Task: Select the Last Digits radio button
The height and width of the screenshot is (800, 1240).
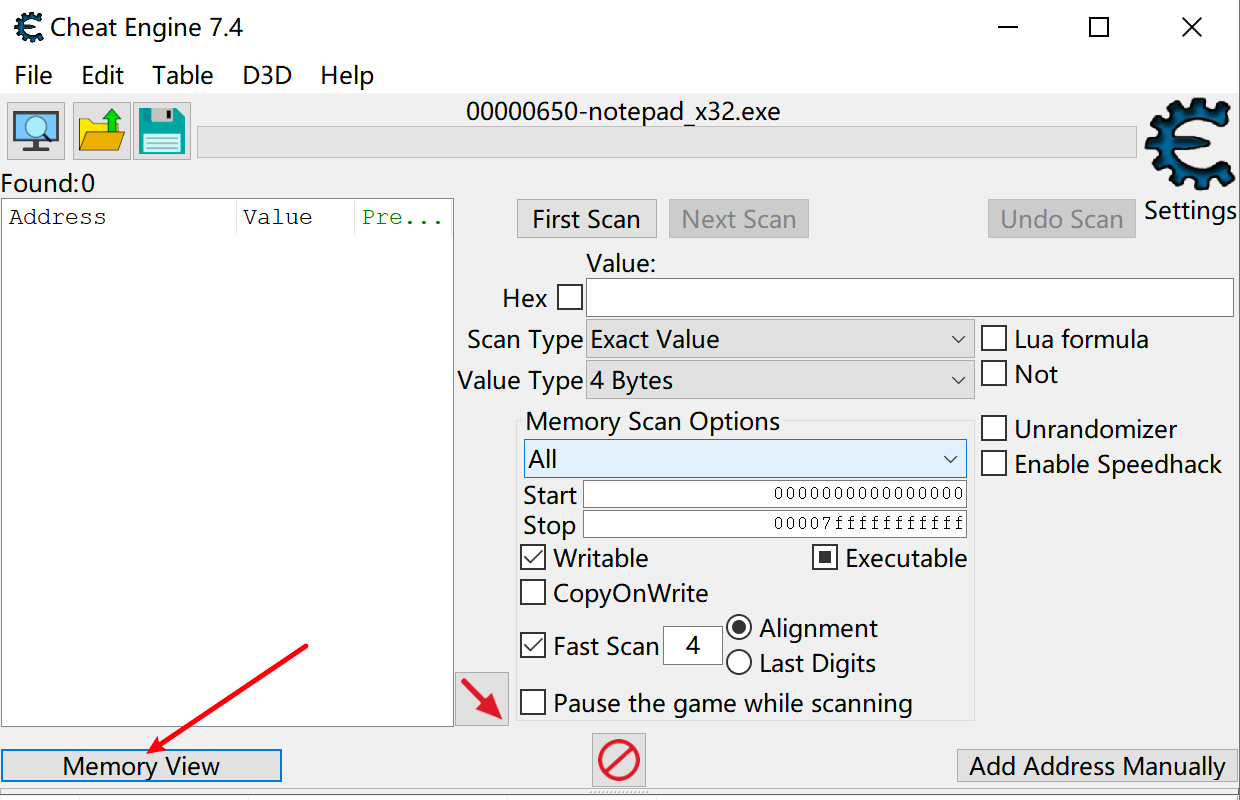Action: coord(739,663)
